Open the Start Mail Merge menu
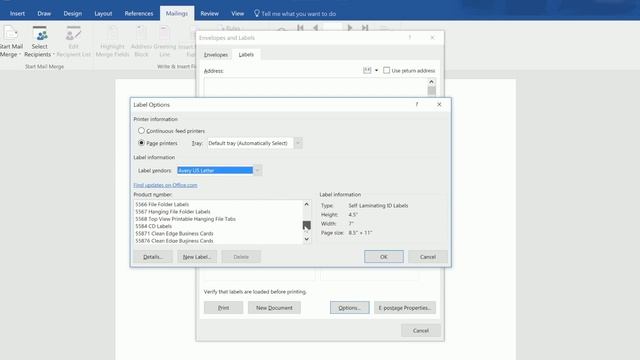Screen dimensions: 640x360 point(11,42)
